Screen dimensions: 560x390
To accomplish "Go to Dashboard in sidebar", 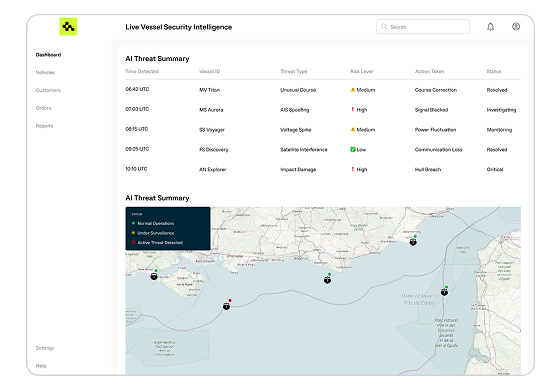I will (48, 55).
